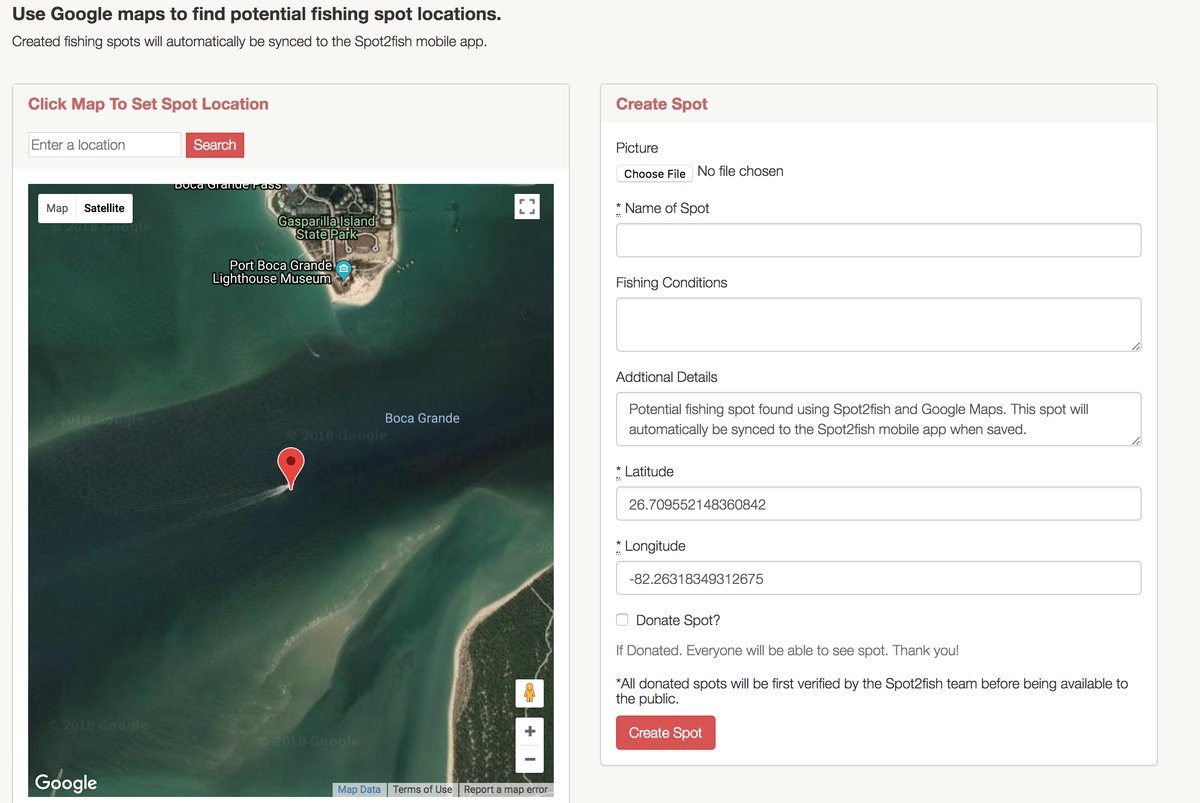Toggle the map fullscreen icon
This screenshot has height=803, width=1200.
point(527,206)
